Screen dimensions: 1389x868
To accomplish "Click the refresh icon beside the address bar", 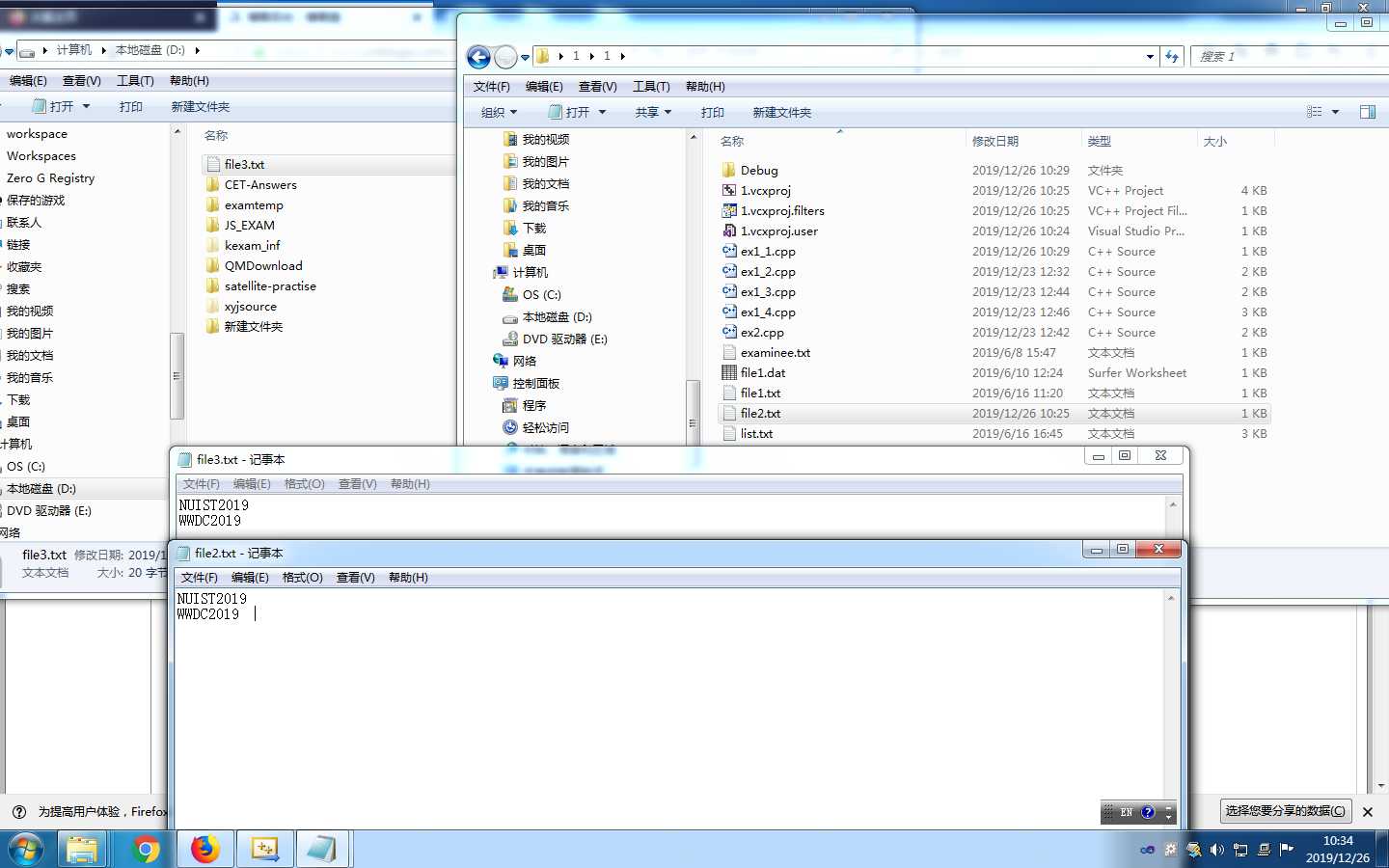I will click(x=1172, y=57).
